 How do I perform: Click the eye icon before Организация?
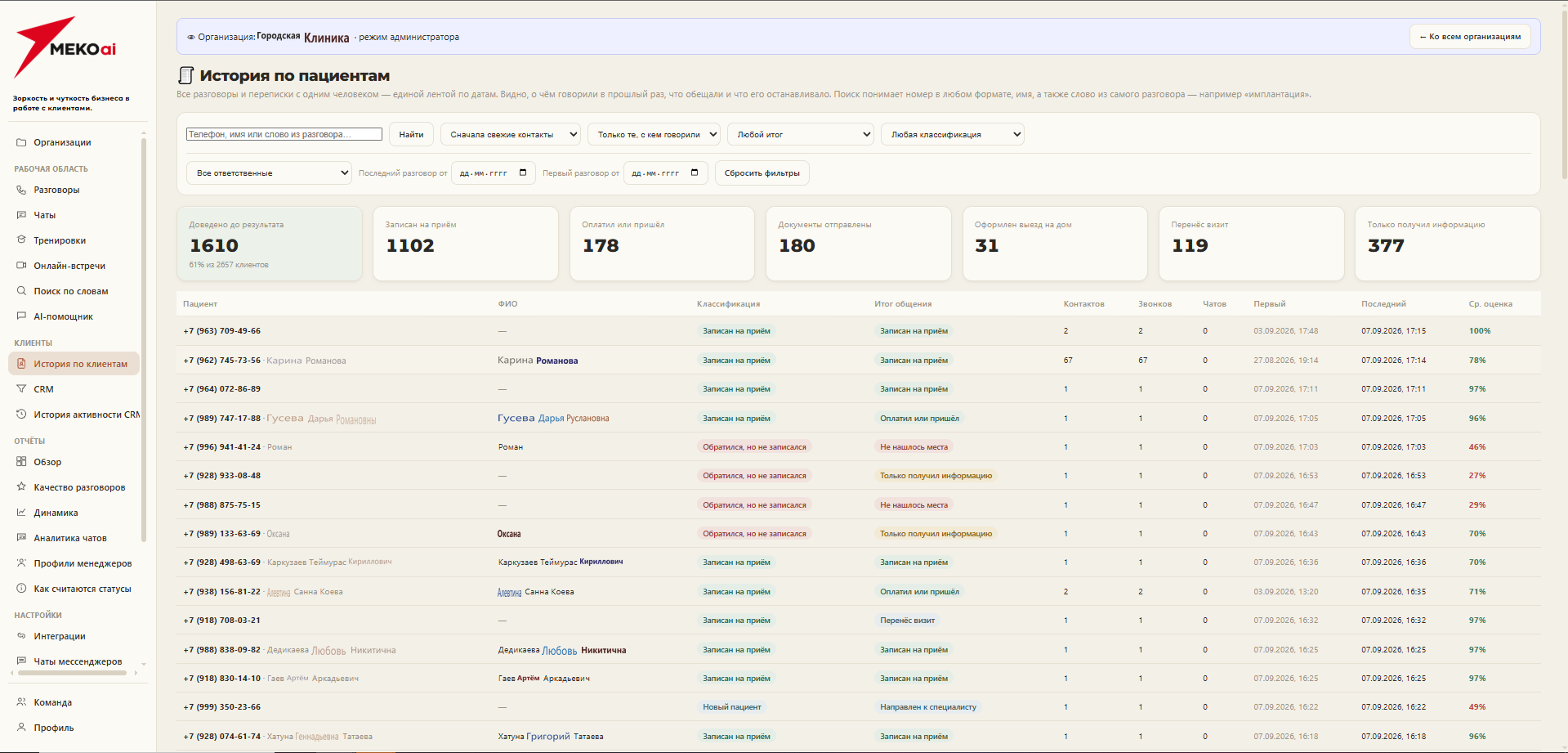[191, 38]
